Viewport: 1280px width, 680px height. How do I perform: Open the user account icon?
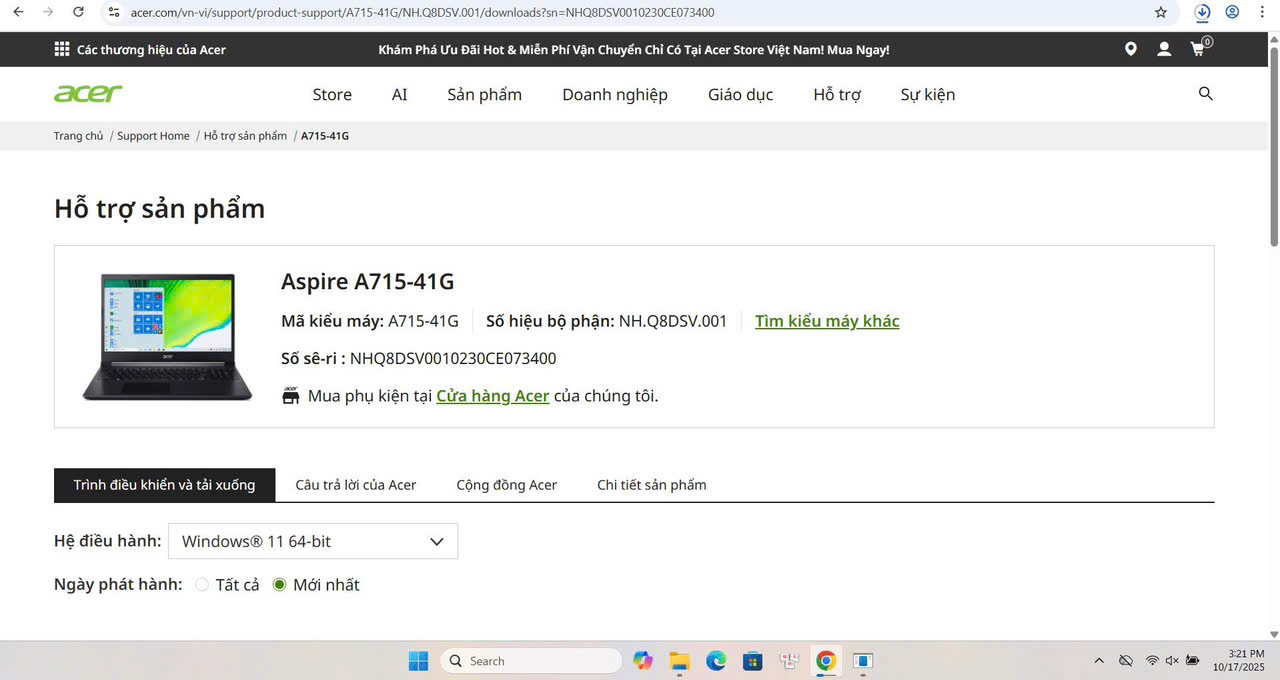[x=1164, y=49]
